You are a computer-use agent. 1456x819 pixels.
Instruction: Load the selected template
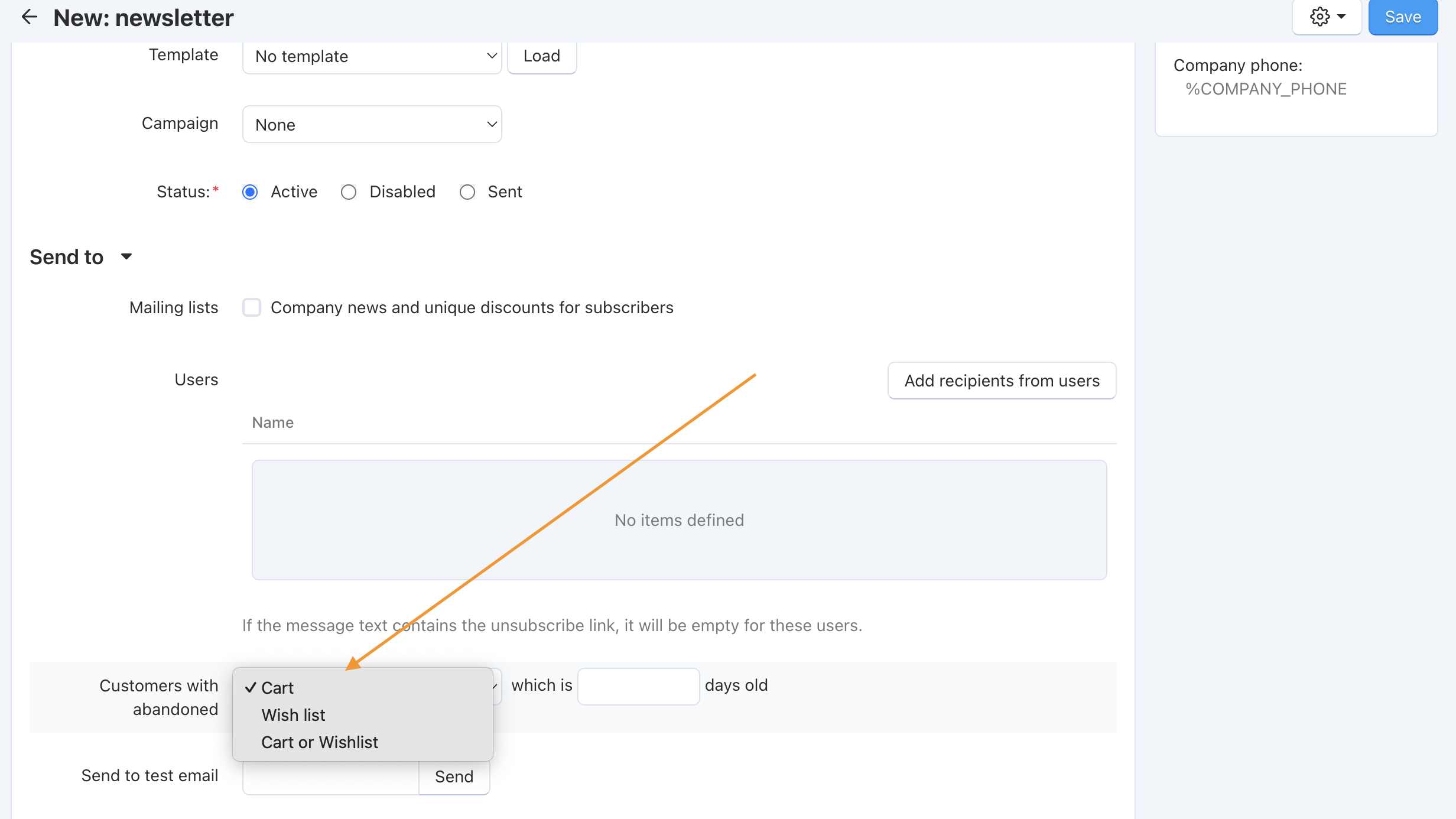pos(542,56)
